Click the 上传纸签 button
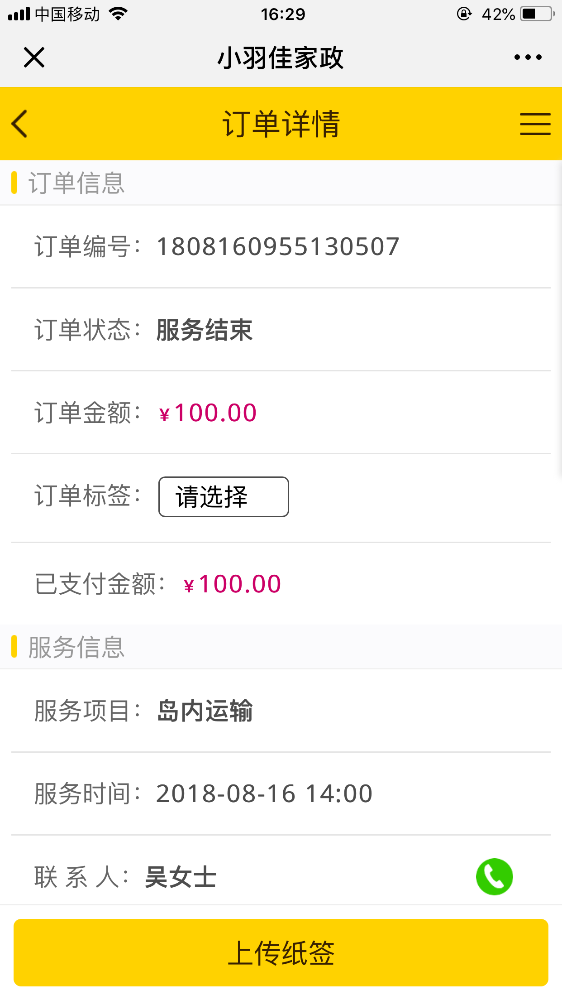The width and height of the screenshot is (562, 1000). 281,953
